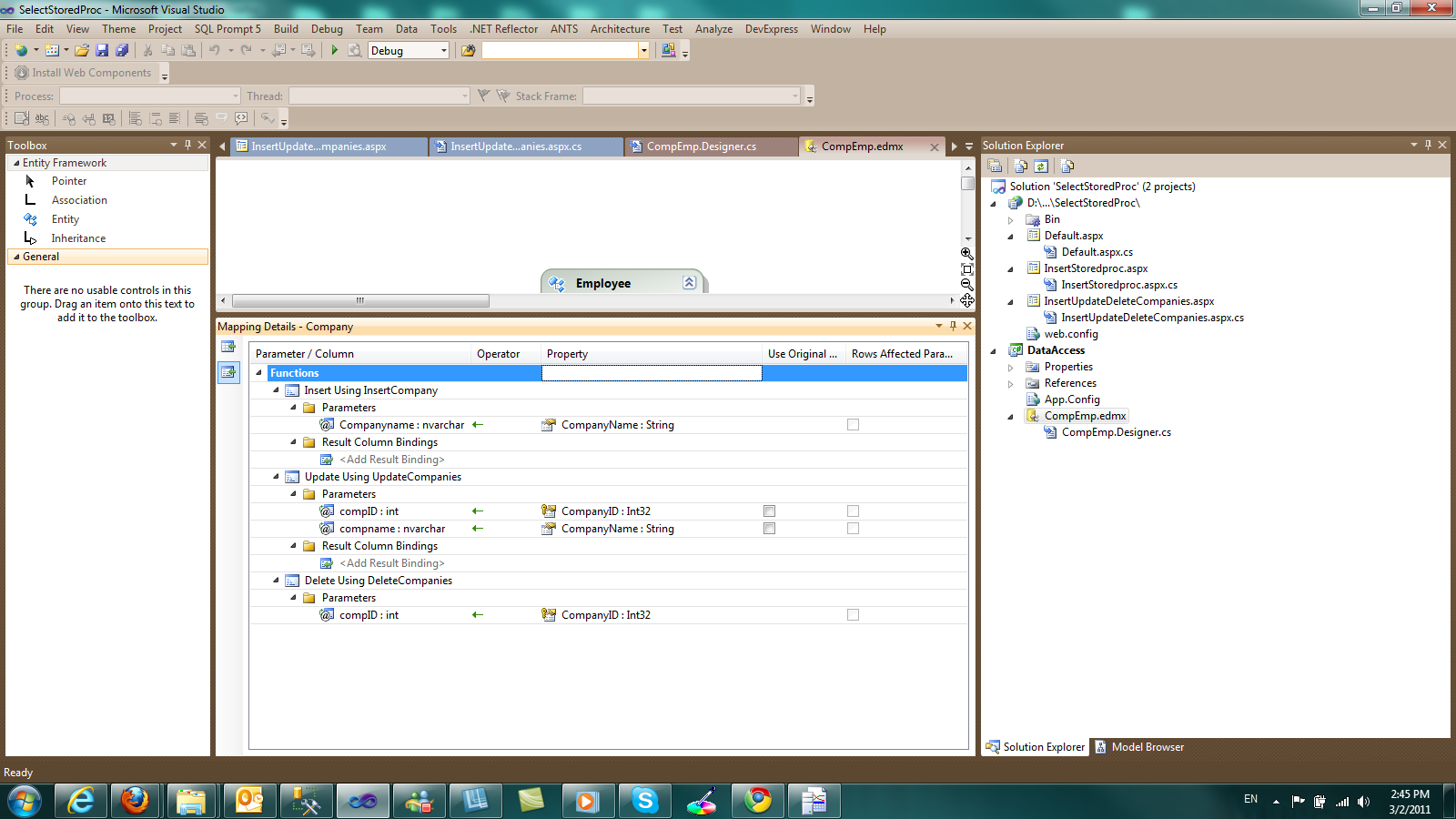The height and width of the screenshot is (819, 1456).
Task: Toggle Rows Affected checkbox for Companyname nvarchar
Action: [x=853, y=425]
